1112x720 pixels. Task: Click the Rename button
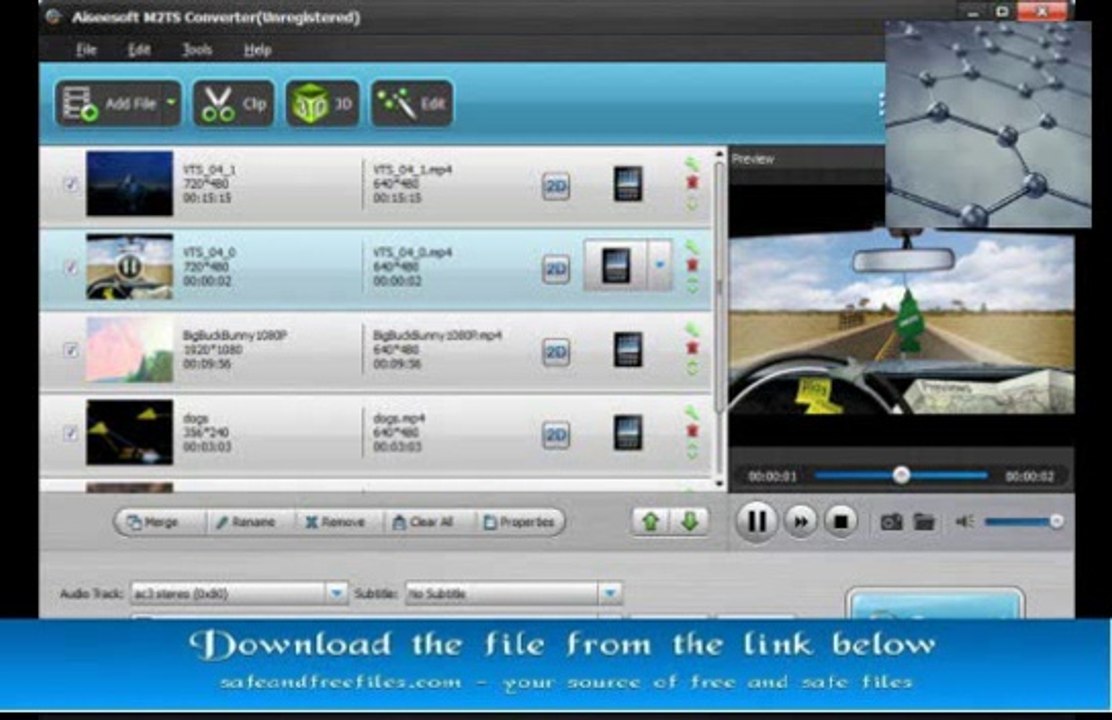click(x=245, y=522)
